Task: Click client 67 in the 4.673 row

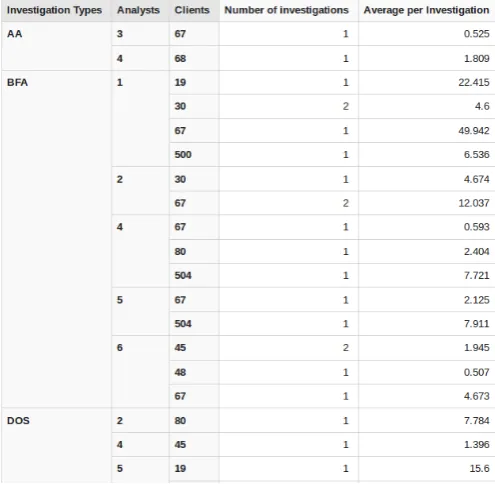Action: click(x=180, y=396)
